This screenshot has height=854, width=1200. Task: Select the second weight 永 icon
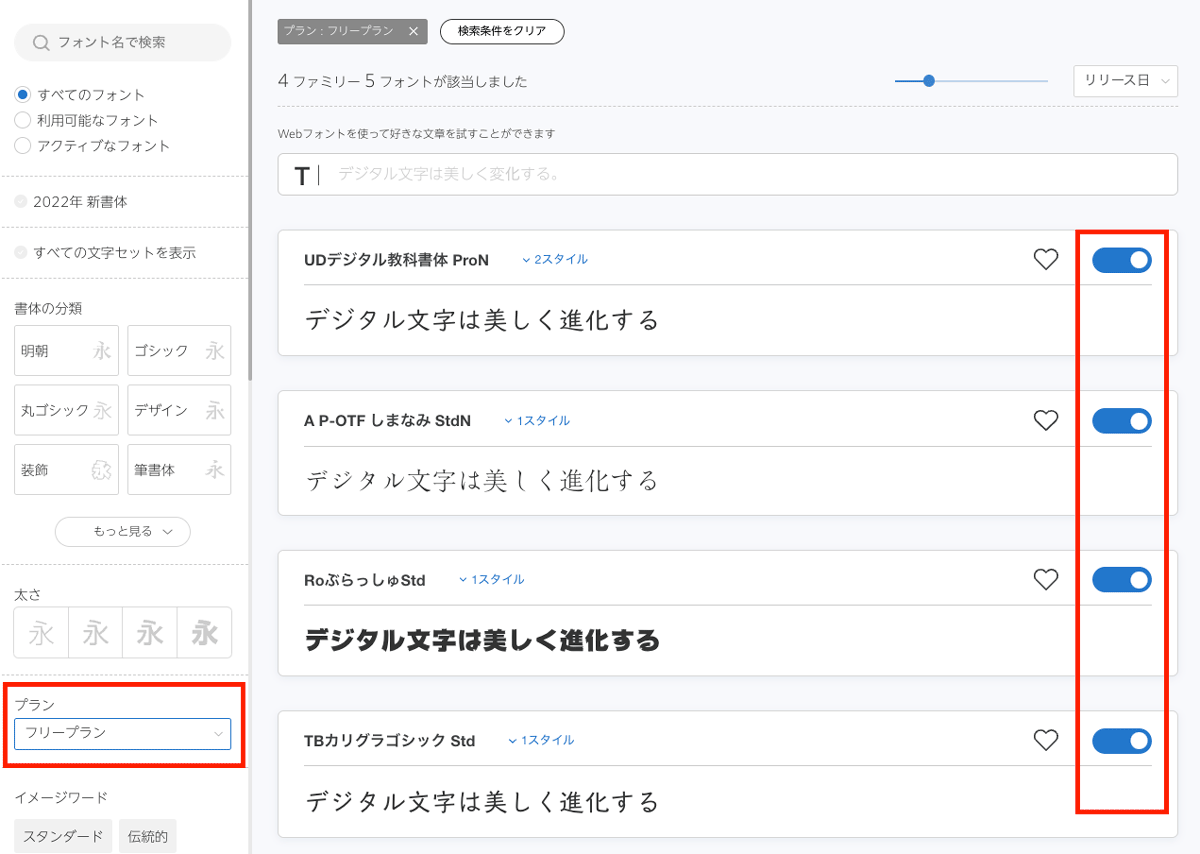tap(95, 632)
